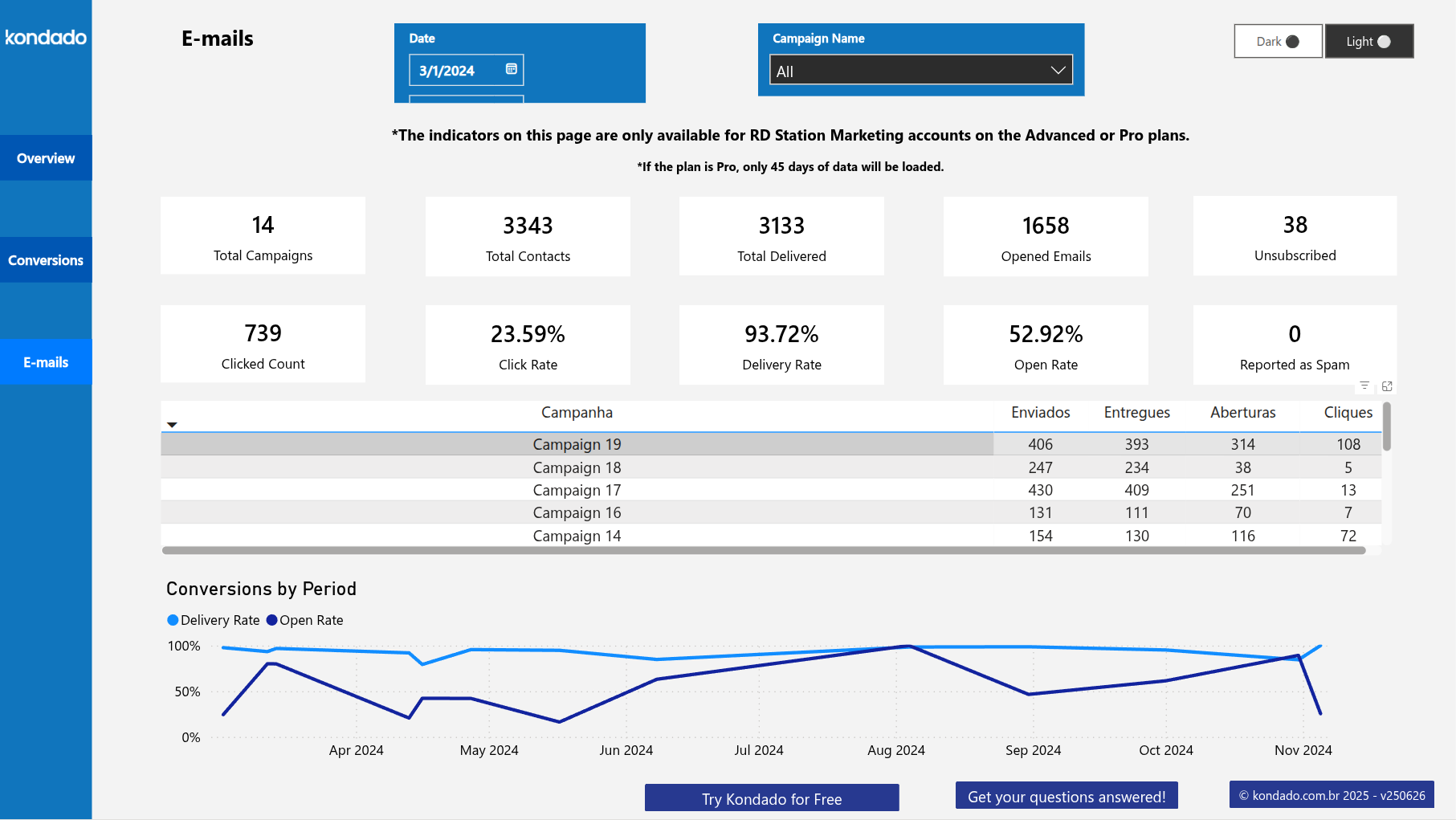1456x820 pixels.
Task: Open the Campanha column header filter dropdown
Action: tap(172, 424)
